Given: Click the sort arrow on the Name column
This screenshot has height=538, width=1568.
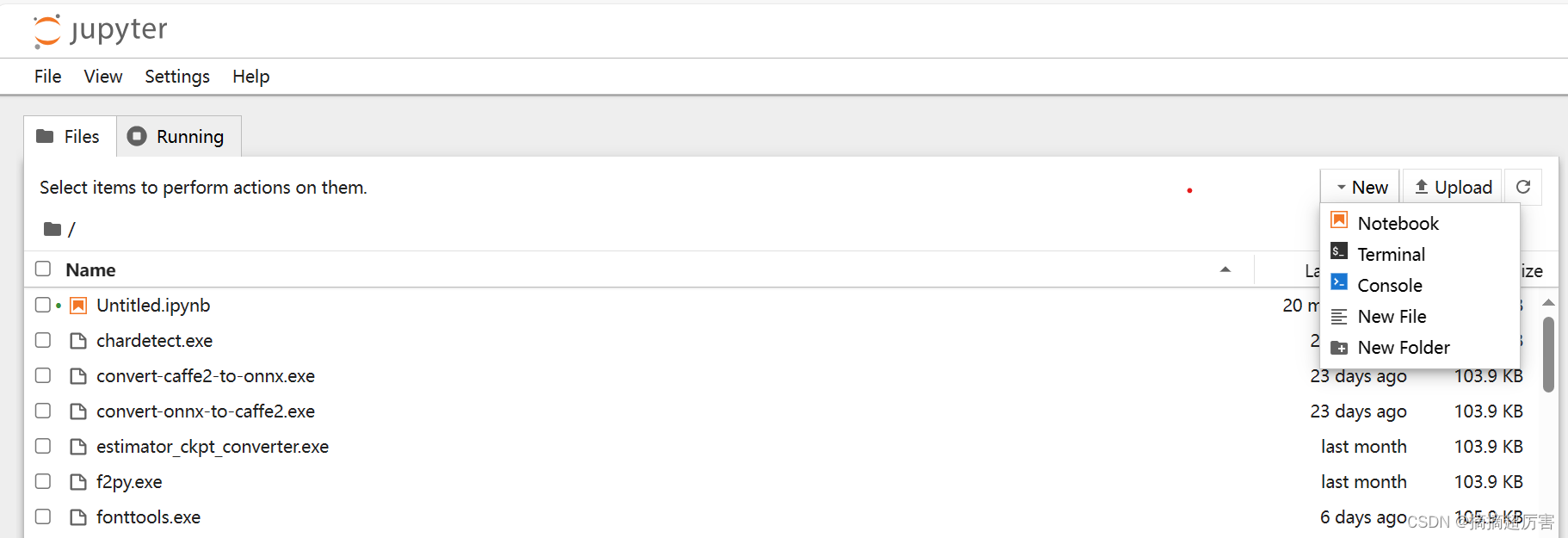Looking at the screenshot, I should [x=1225, y=269].
